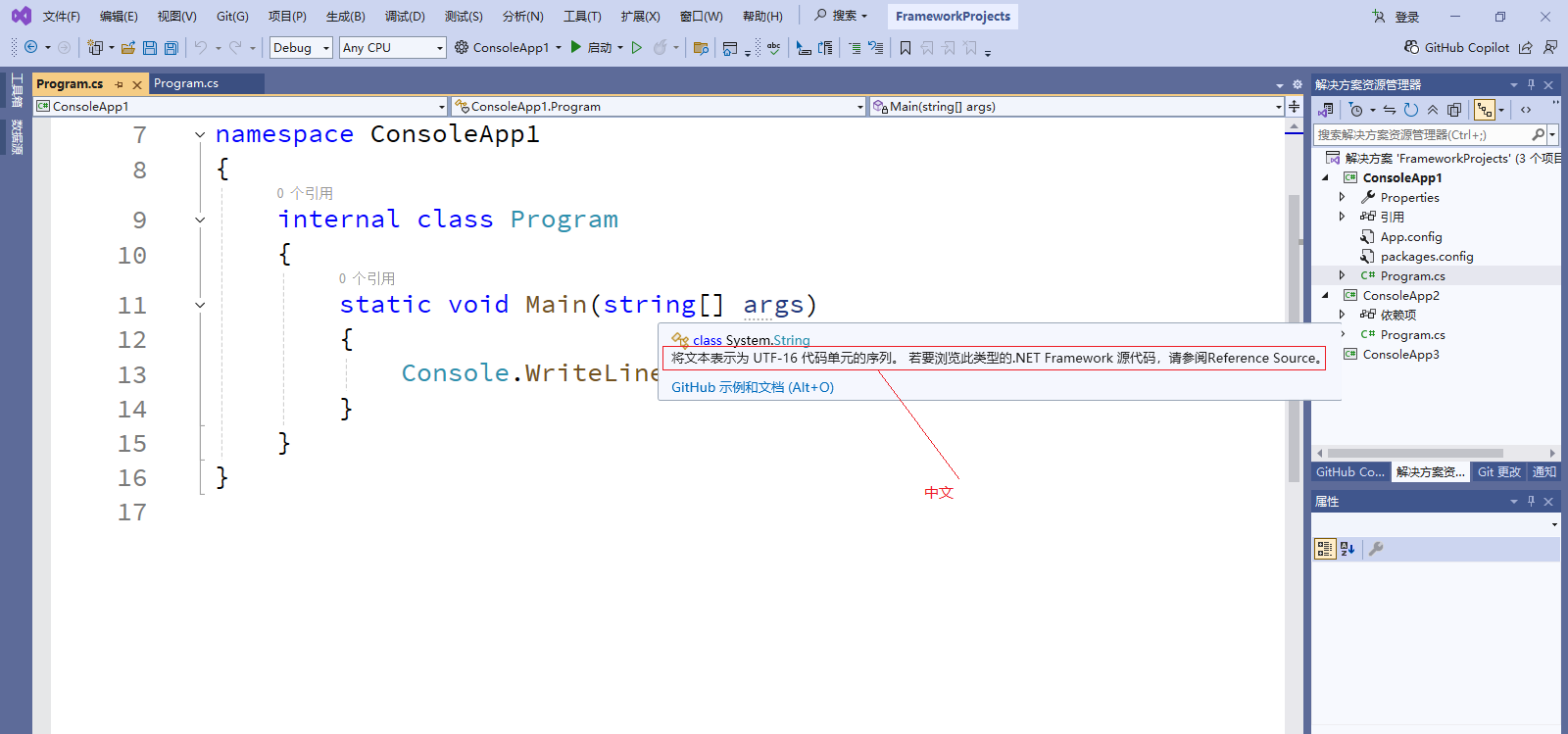The width and height of the screenshot is (1568, 734).
Task: Switch to the Git 更改 tab
Action: (1499, 472)
